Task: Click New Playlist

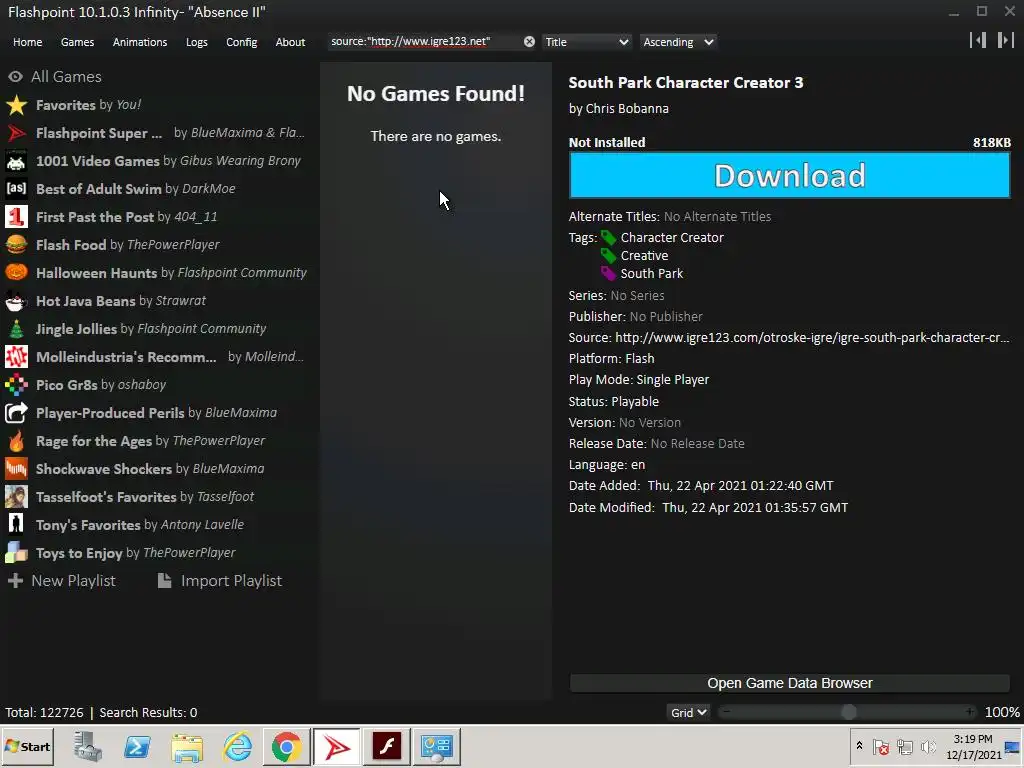Action: click(61, 581)
